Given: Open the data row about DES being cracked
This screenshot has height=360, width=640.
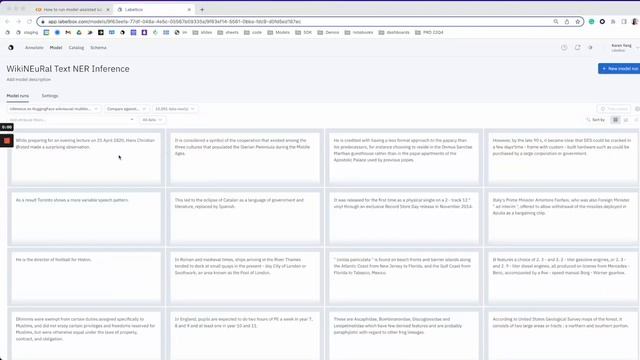Looking at the screenshot, I should point(563,158).
